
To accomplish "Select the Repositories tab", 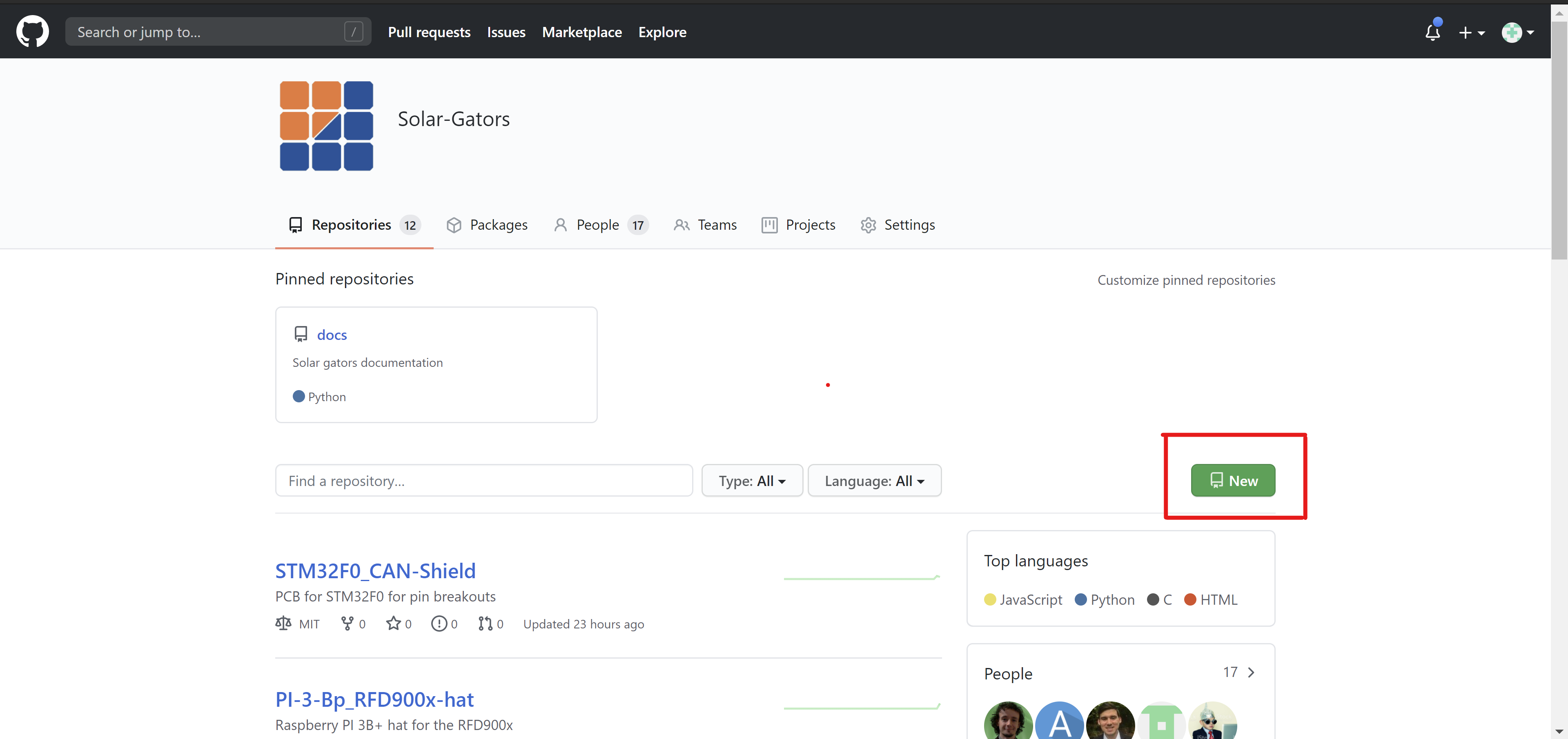I will pyautogui.click(x=354, y=225).
